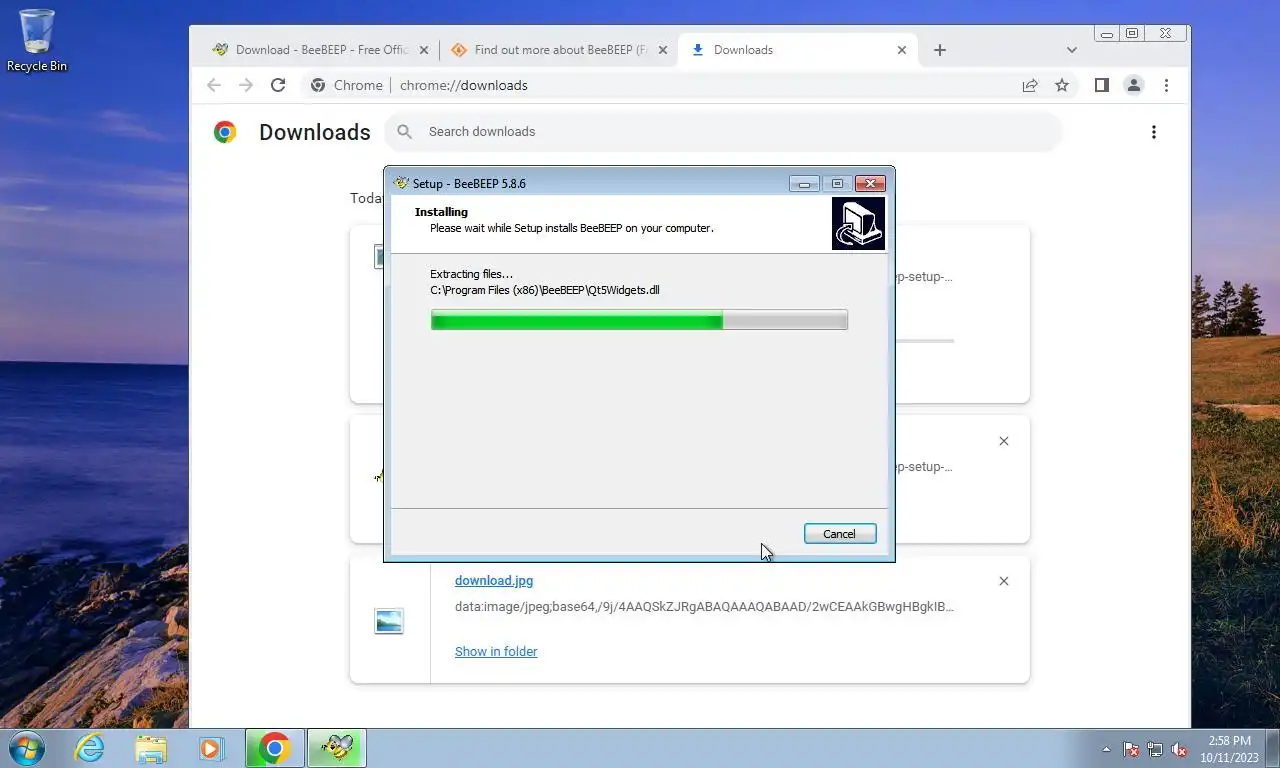Click the muted volume tray icon
The image size is (1280, 768).
click(1179, 749)
